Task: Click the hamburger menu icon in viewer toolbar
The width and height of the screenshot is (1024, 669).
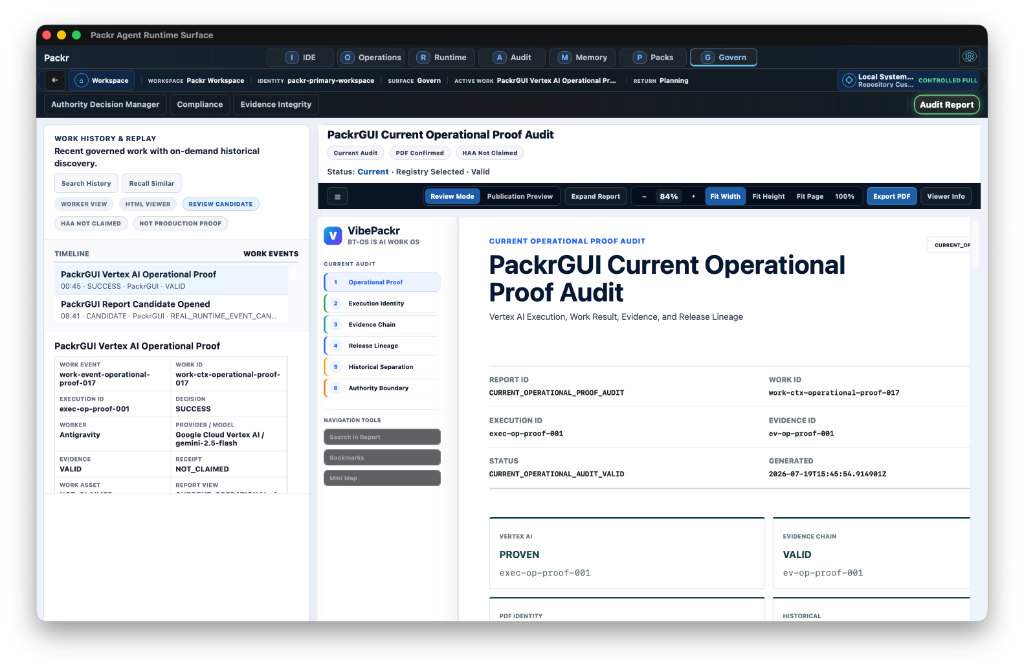Action: pyautogui.click(x=337, y=197)
